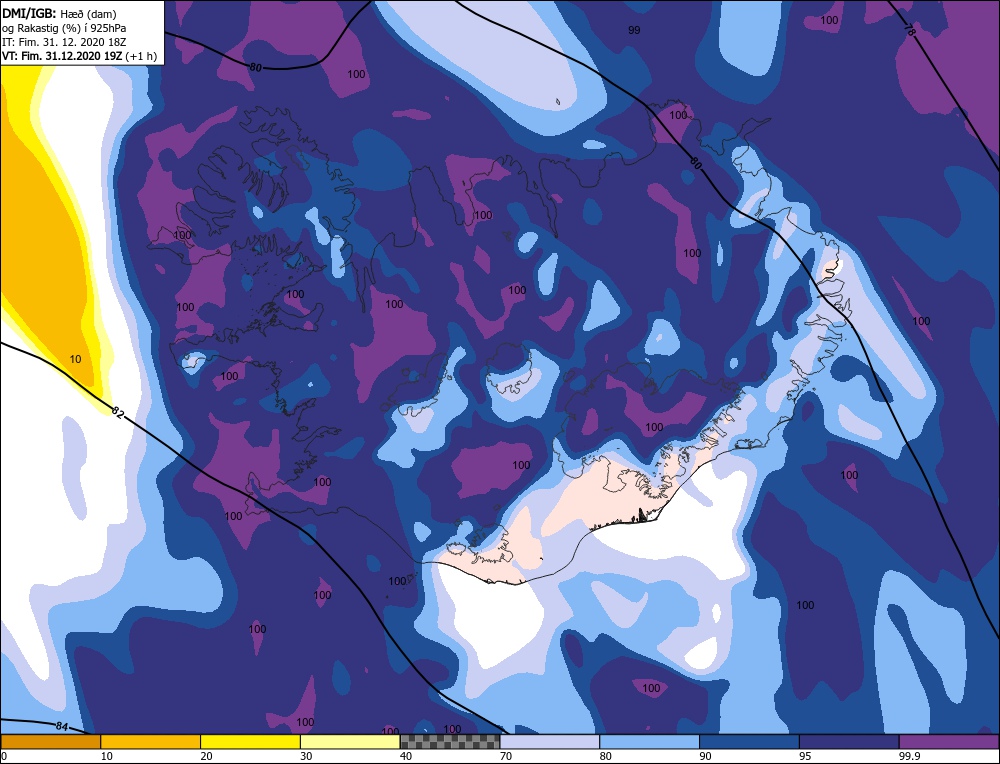The image size is (1000, 764).
Task: Pick the pale yellow 30–40 legend swatch
Action: 350,741
